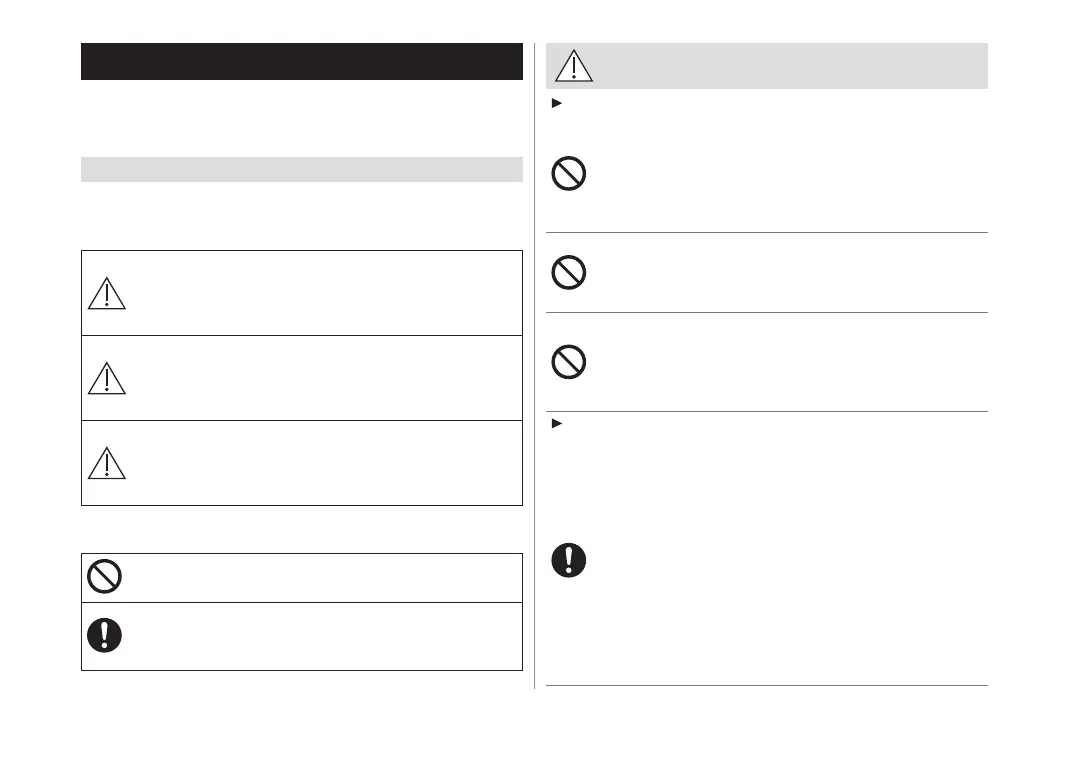This screenshot has width=1068, height=759.
Task: Click the empty cell next to the left prohibition symbol
Action: click(x=320, y=577)
